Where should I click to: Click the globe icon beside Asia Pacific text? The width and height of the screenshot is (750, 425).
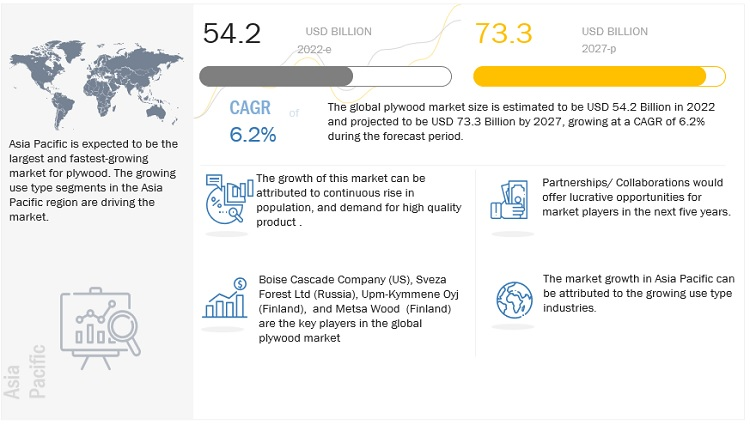514,300
